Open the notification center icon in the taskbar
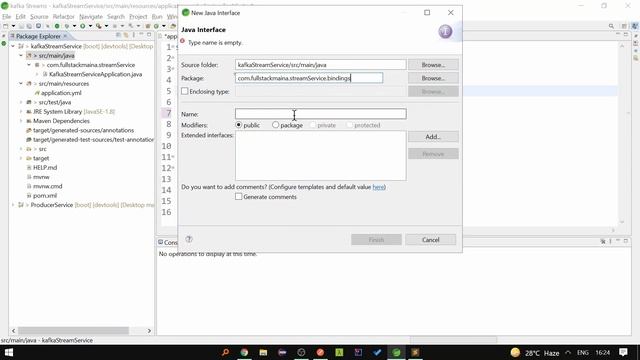The image size is (640, 360). 623,352
